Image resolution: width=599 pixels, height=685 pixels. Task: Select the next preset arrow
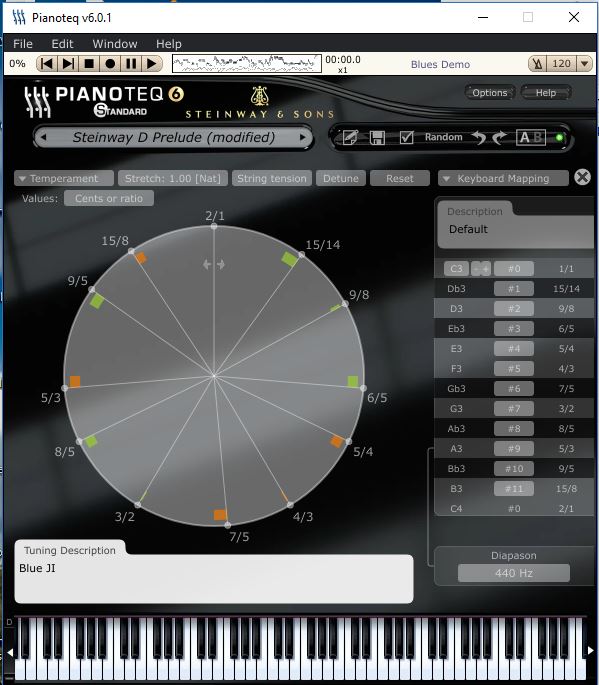point(302,137)
